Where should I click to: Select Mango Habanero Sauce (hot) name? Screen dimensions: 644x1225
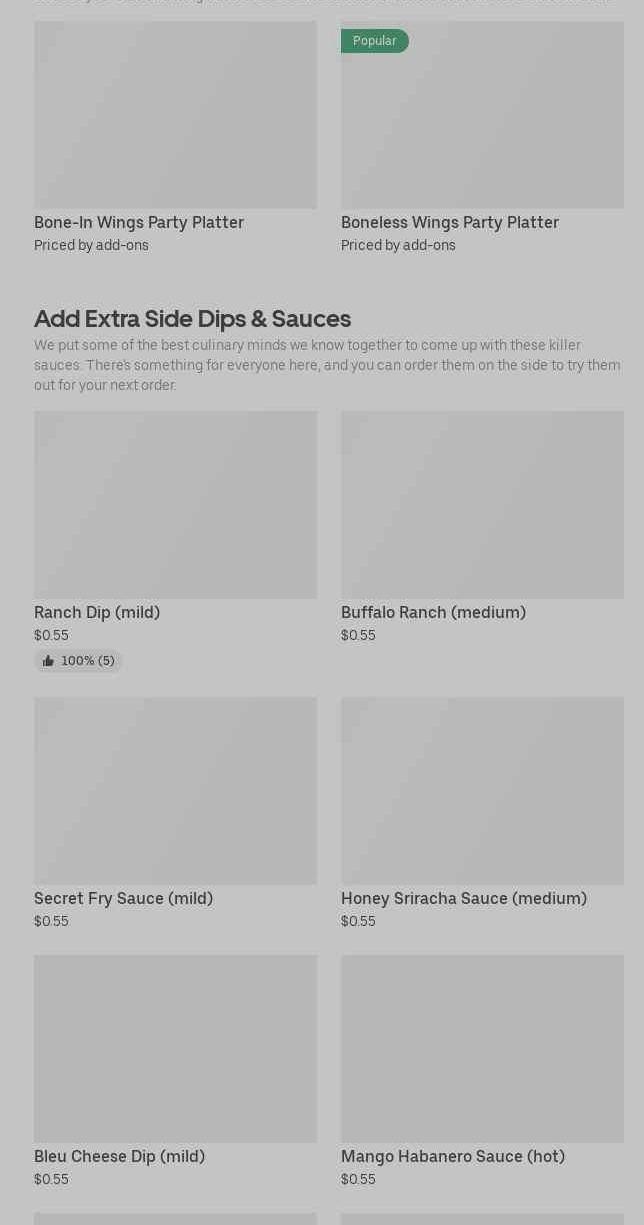453,1156
